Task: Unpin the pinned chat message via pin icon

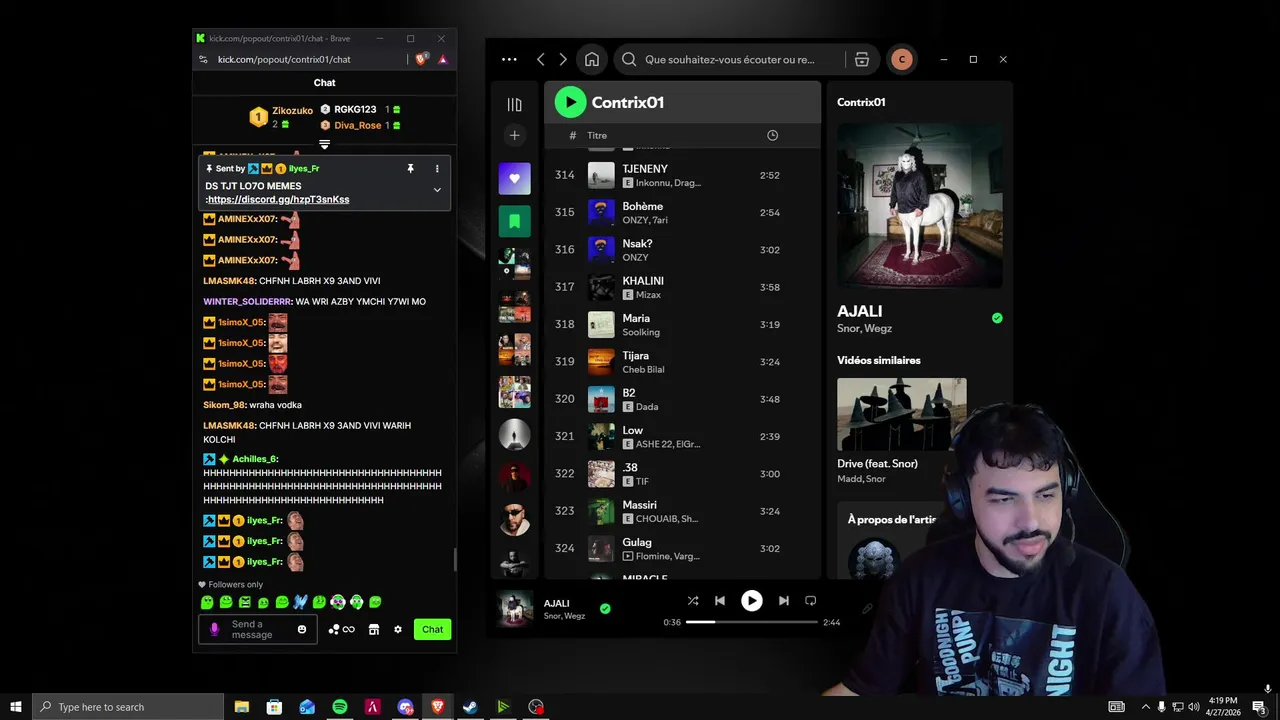Action: point(410,169)
